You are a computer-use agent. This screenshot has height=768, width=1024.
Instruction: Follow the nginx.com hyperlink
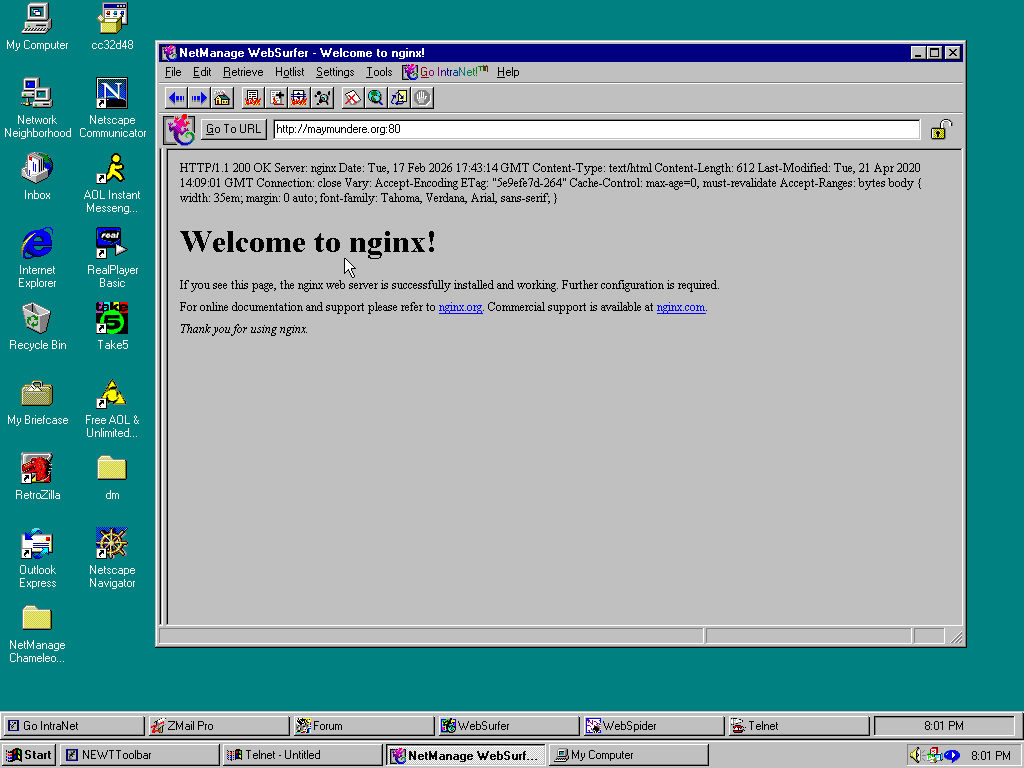(681, 307)
